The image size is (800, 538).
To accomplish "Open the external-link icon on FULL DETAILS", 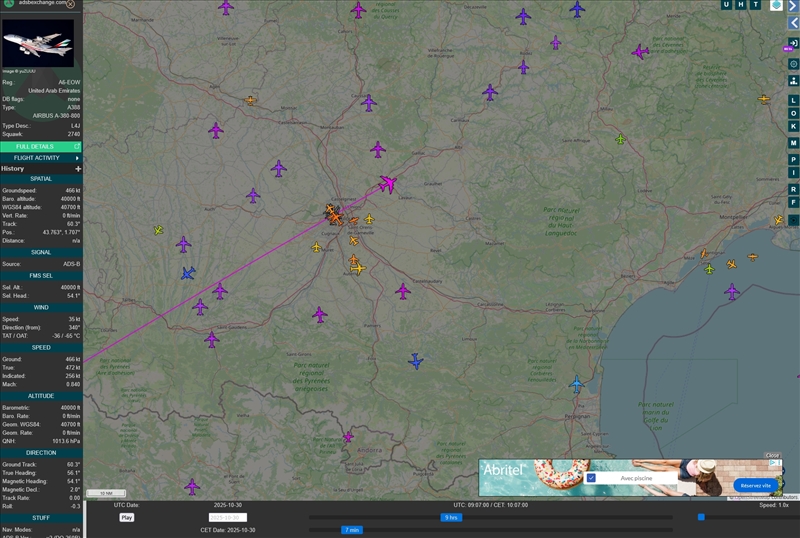I will coord(77,146).
